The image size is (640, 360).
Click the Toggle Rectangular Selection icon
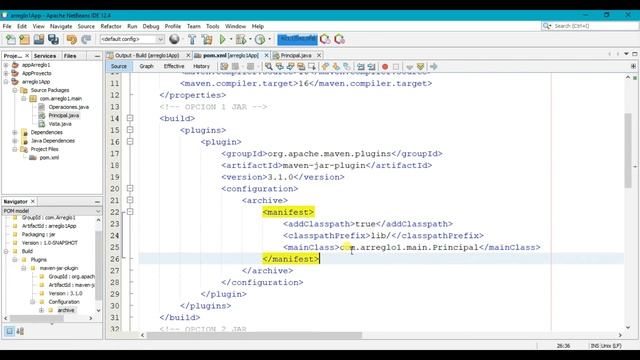[312, 66]
